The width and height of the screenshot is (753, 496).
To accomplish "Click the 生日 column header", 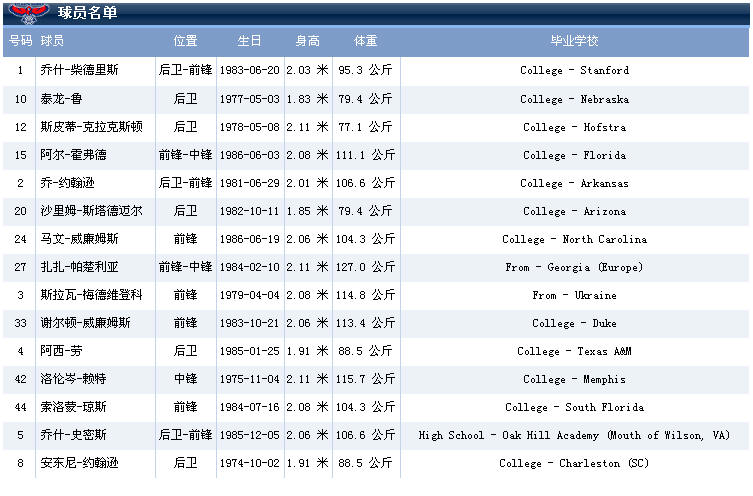I will click(249, 41).
